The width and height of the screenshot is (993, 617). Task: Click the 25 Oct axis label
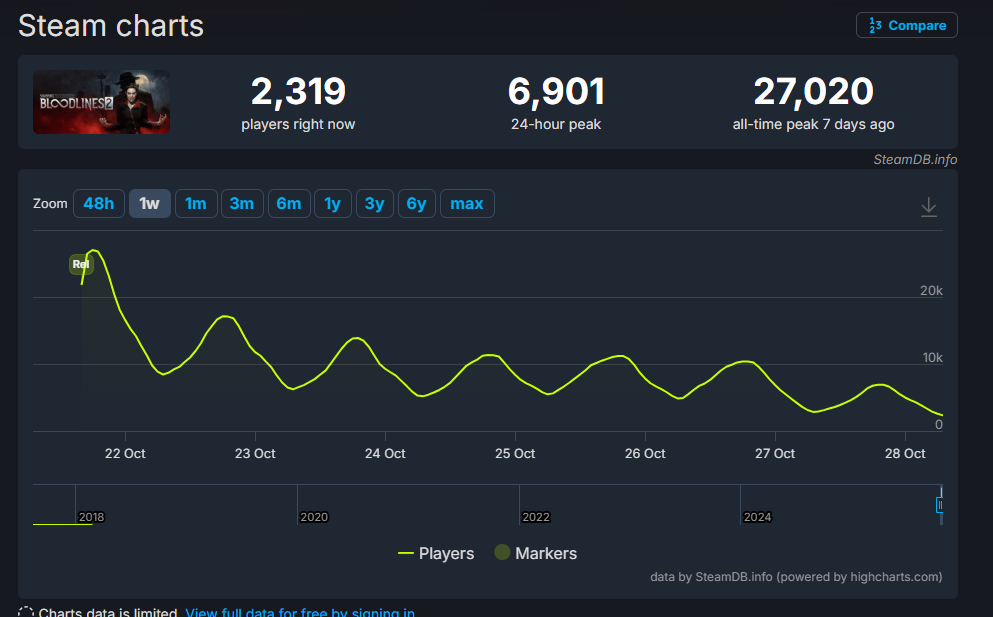point(515,454)
